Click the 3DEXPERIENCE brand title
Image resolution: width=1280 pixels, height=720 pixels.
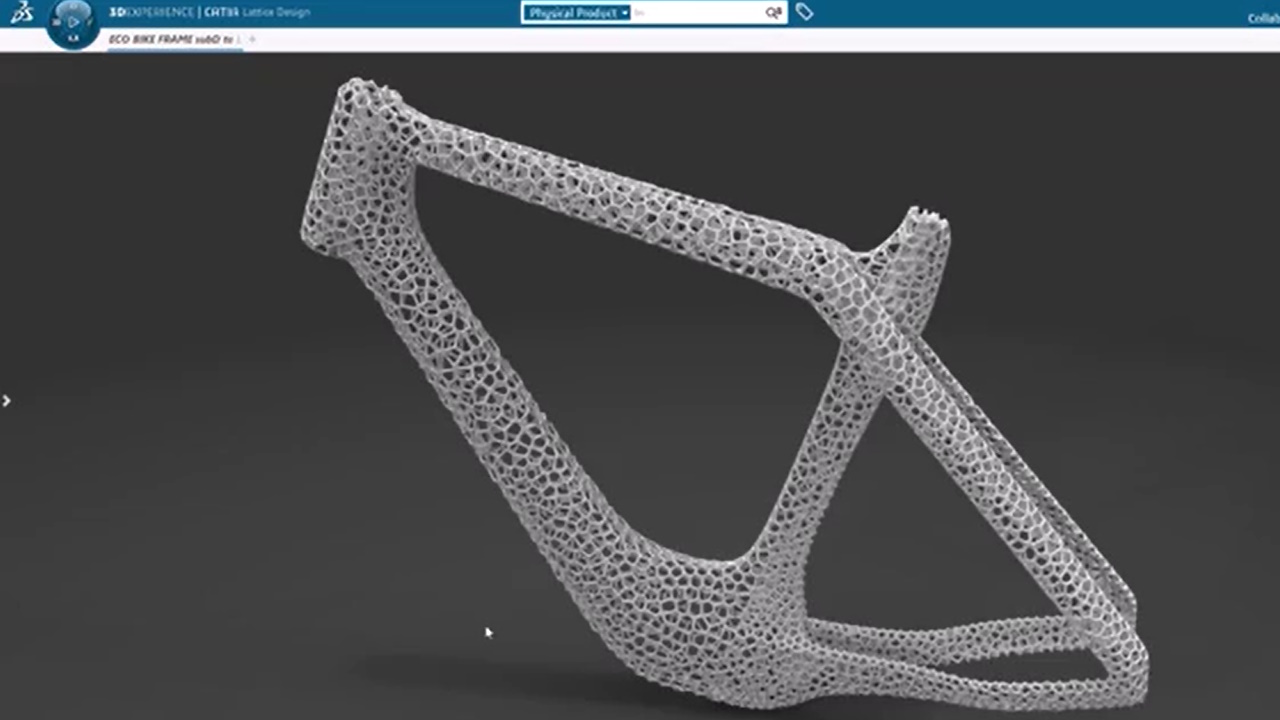[150, 12]
